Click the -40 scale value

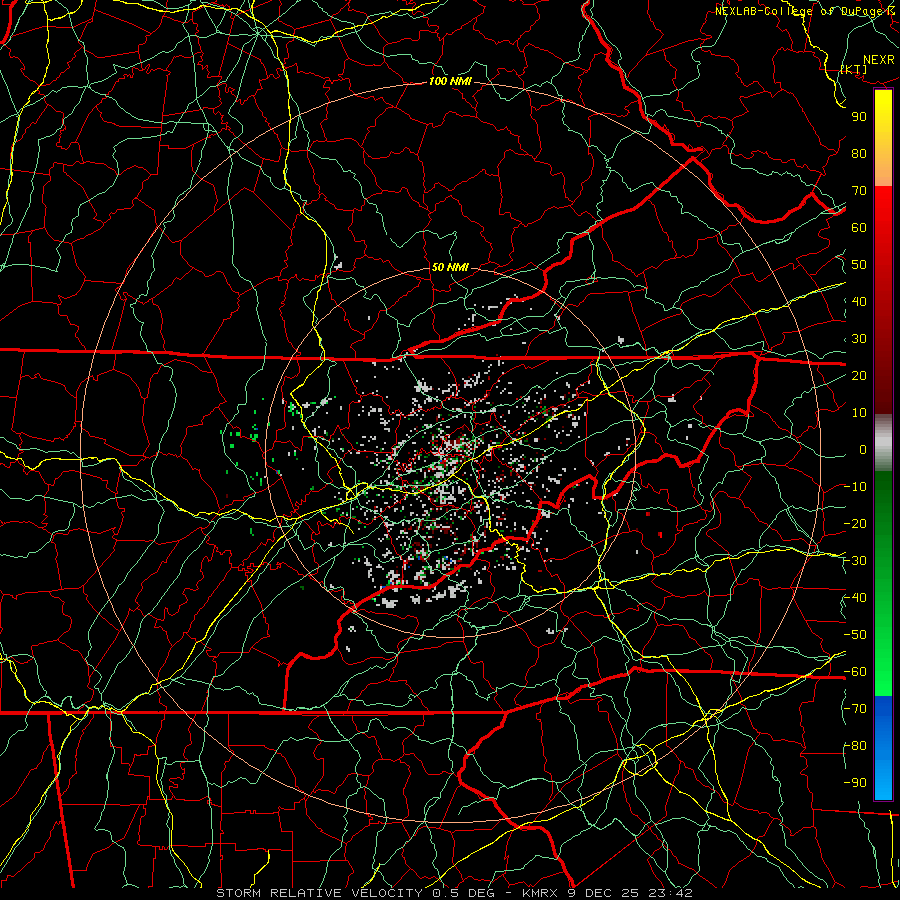[855, 598]
